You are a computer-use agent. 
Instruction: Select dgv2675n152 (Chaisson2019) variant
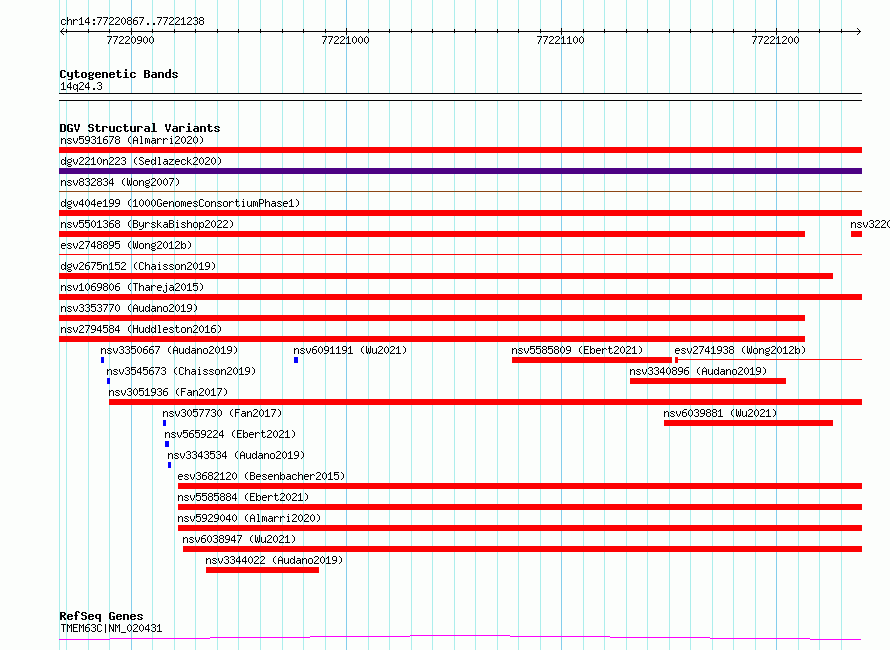click(138, 266)
